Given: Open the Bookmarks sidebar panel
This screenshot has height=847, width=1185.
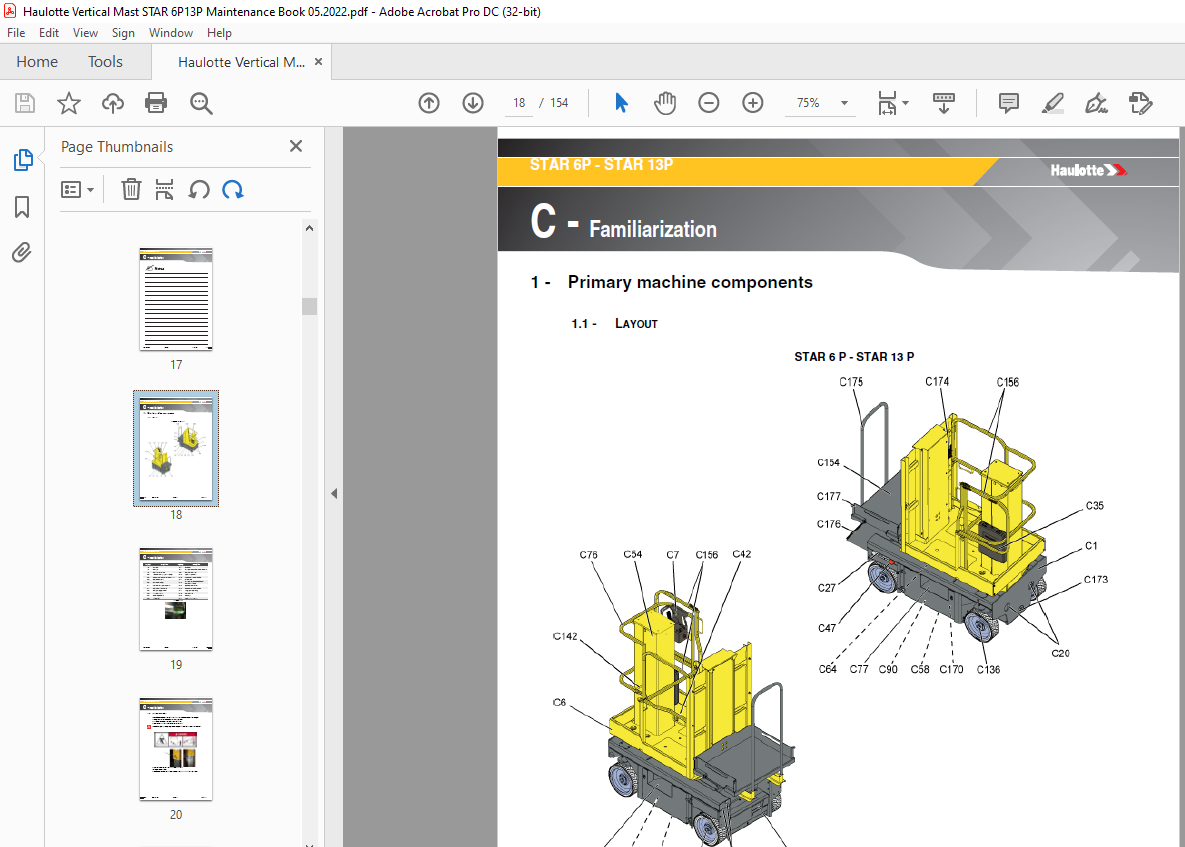Looking at the screenshot, I should pos(22,206).
